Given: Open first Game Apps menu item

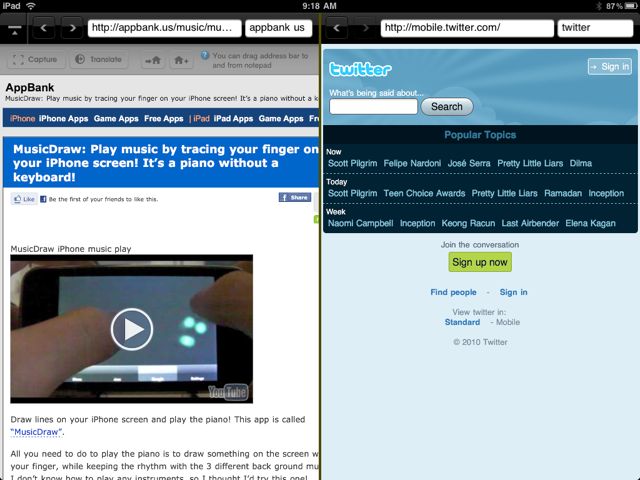Looking at the screenshot, I should coord(116,119).
